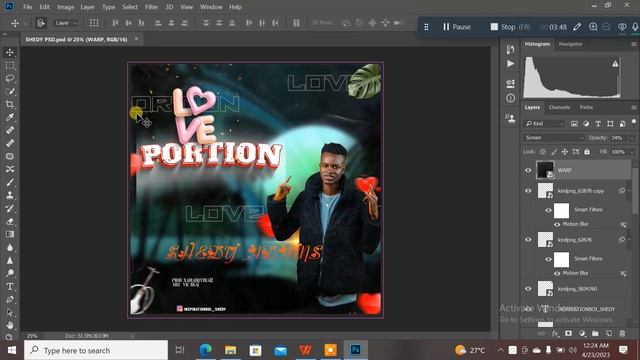Click the new adjustment layer icon
640x360 pixels.
pyautogui.click(x=582, y=333)
